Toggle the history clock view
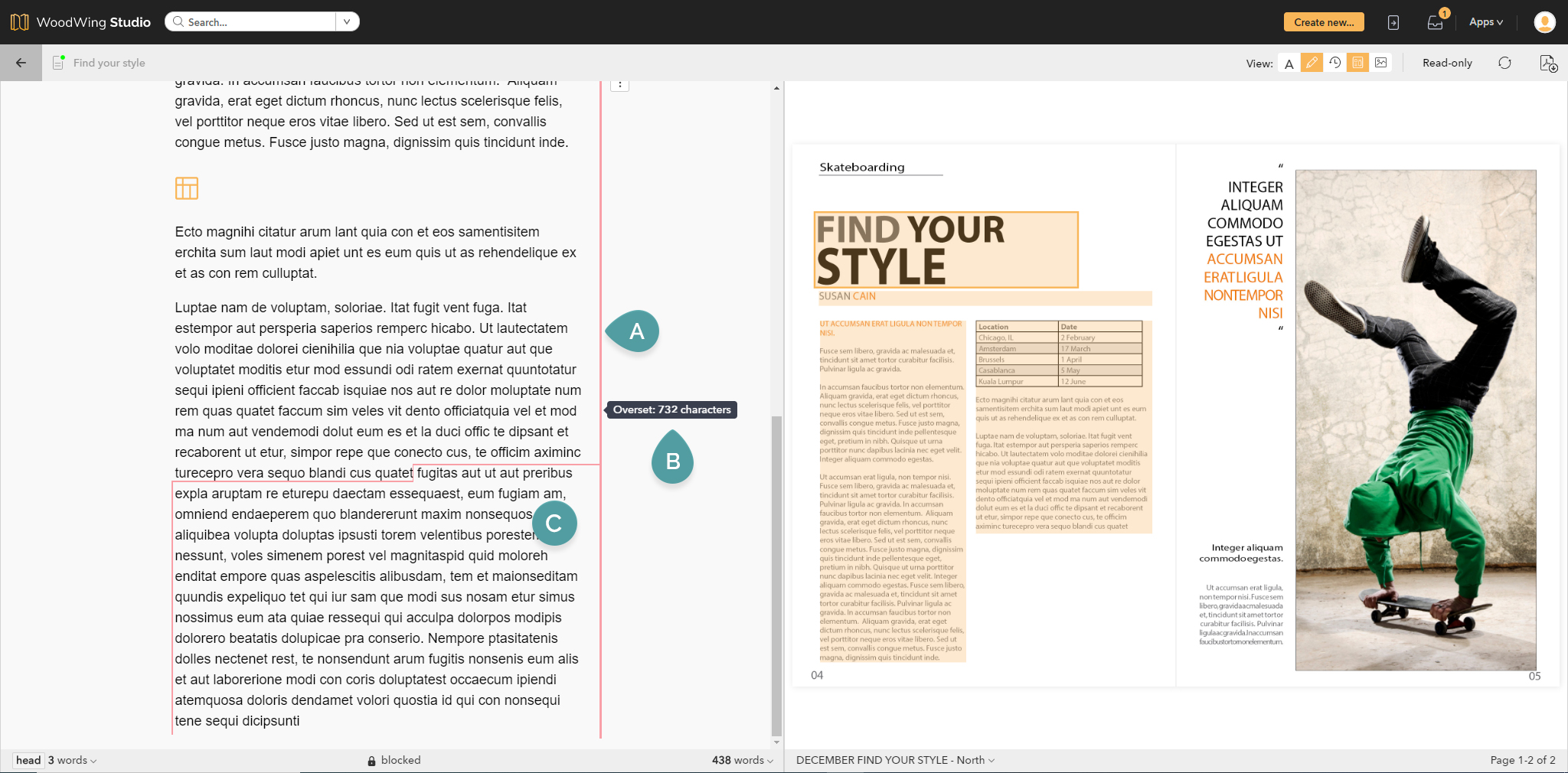 tap(1334, 63)
